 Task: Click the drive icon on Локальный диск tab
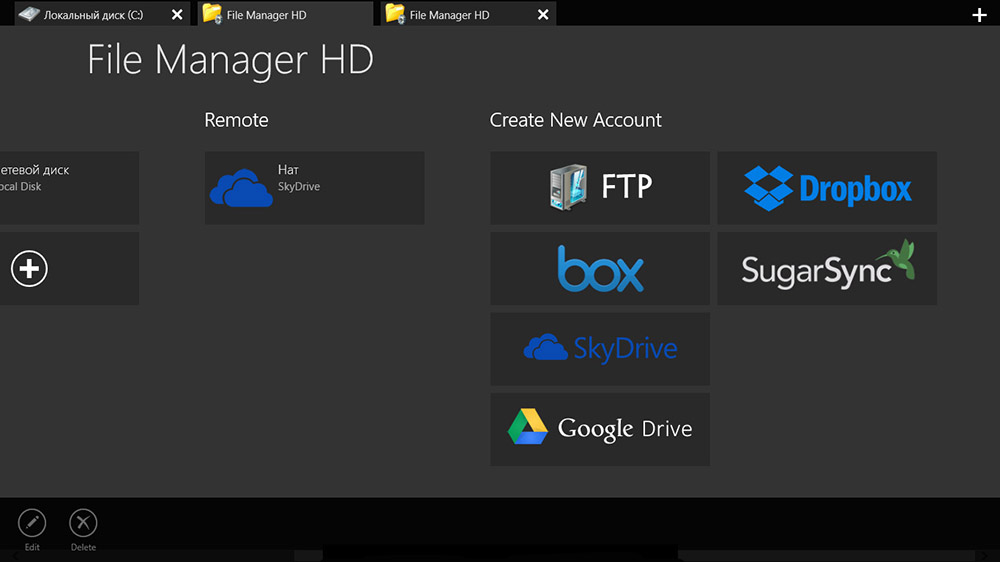pos(29,14)
